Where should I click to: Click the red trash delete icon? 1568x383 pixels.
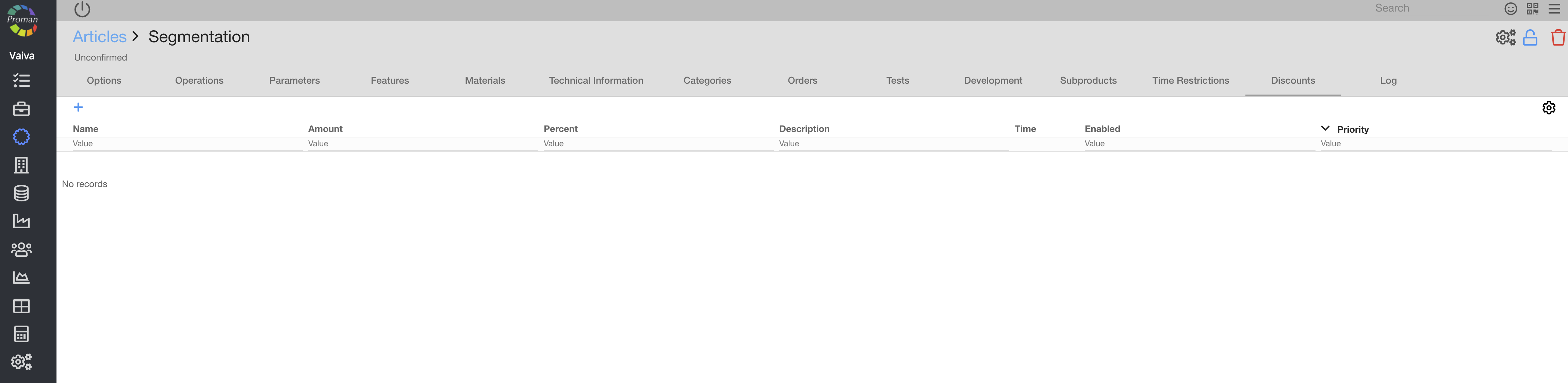point(1558,38)
